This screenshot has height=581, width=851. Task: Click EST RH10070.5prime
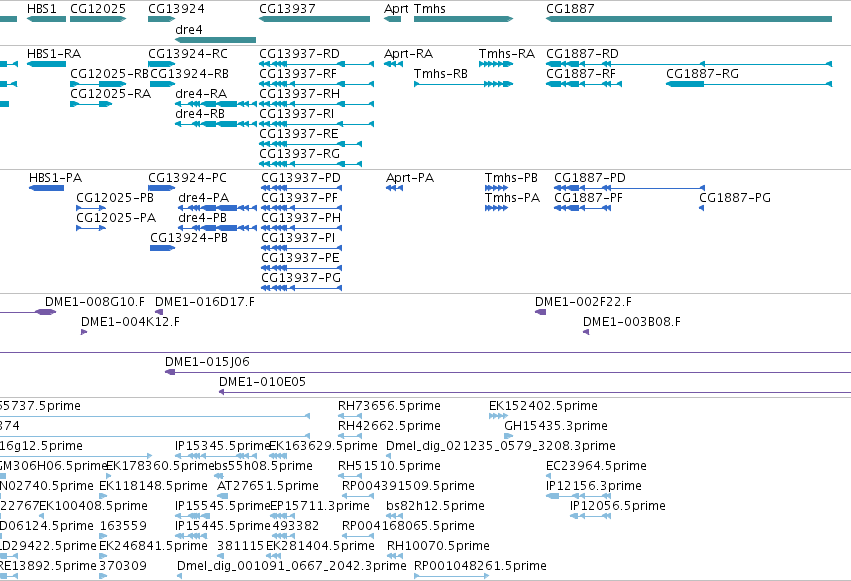(438, 546)
